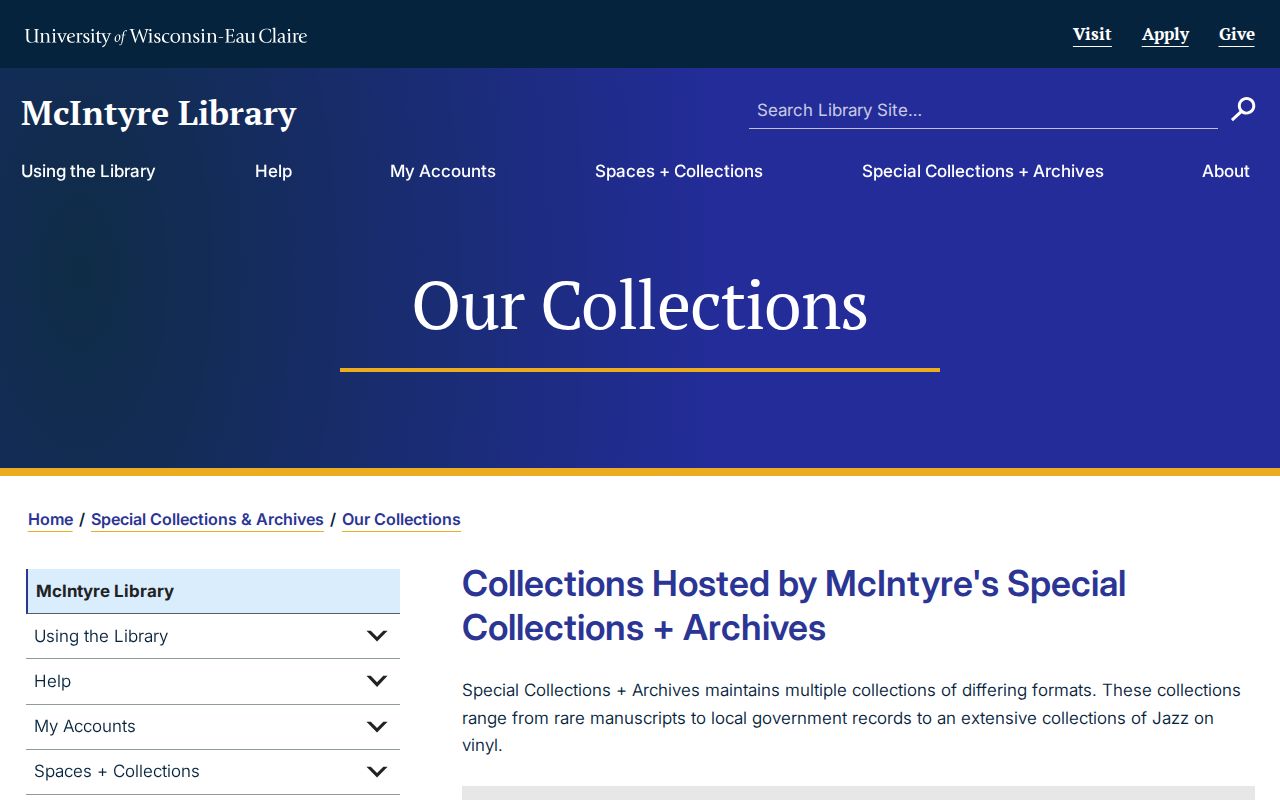Expand My Accounts sidebar chevron
This screenshot has height=800, width=1280.
[377, 726]
